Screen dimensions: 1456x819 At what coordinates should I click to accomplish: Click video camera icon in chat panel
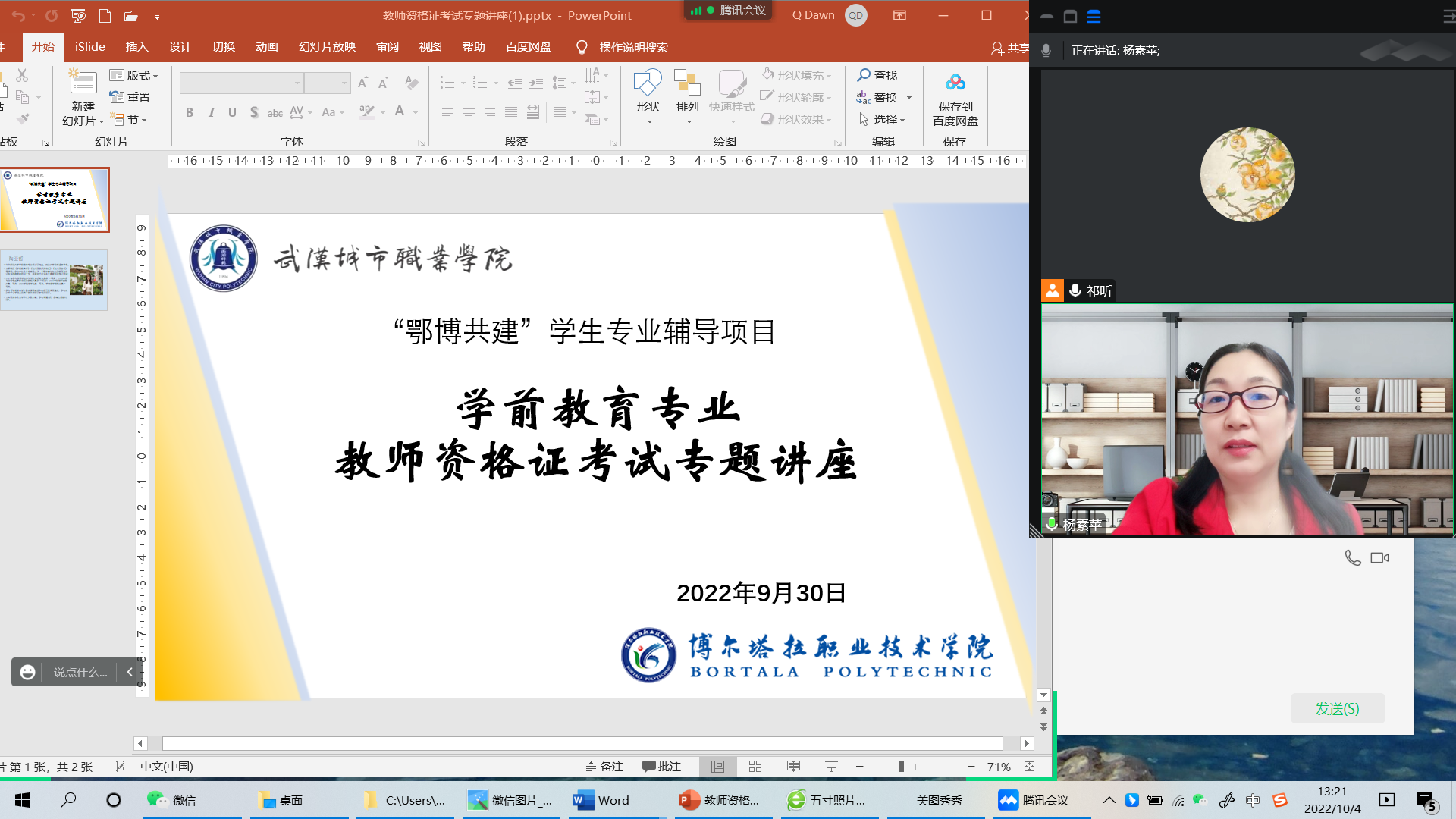pyautogui.click(x=1379, y=558)
